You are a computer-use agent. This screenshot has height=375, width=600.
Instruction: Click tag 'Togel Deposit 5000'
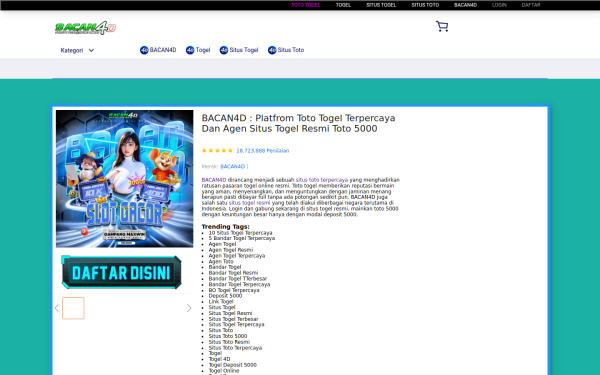[x=233, y=365]
